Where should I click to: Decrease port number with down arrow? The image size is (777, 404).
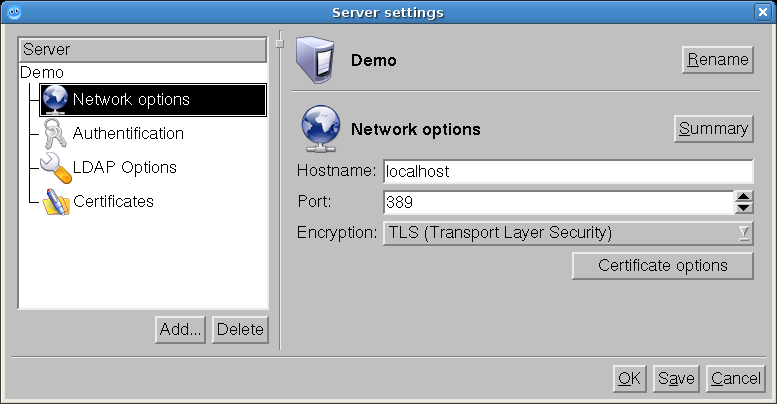[743, 208]
